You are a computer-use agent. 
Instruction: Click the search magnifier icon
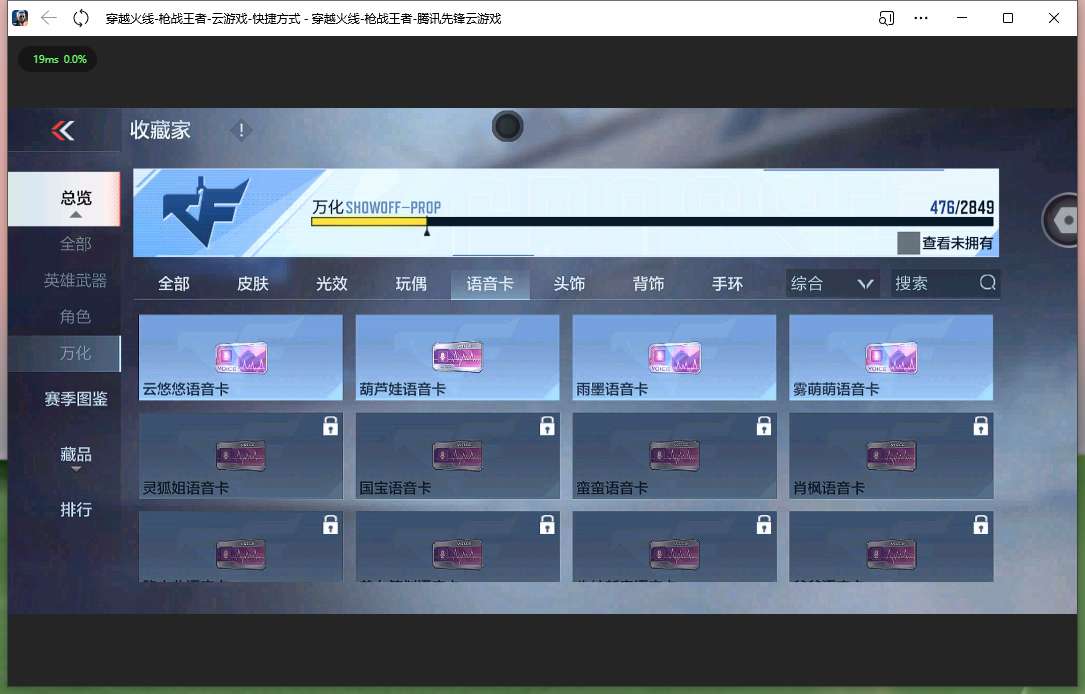click(x=987, y=282)
